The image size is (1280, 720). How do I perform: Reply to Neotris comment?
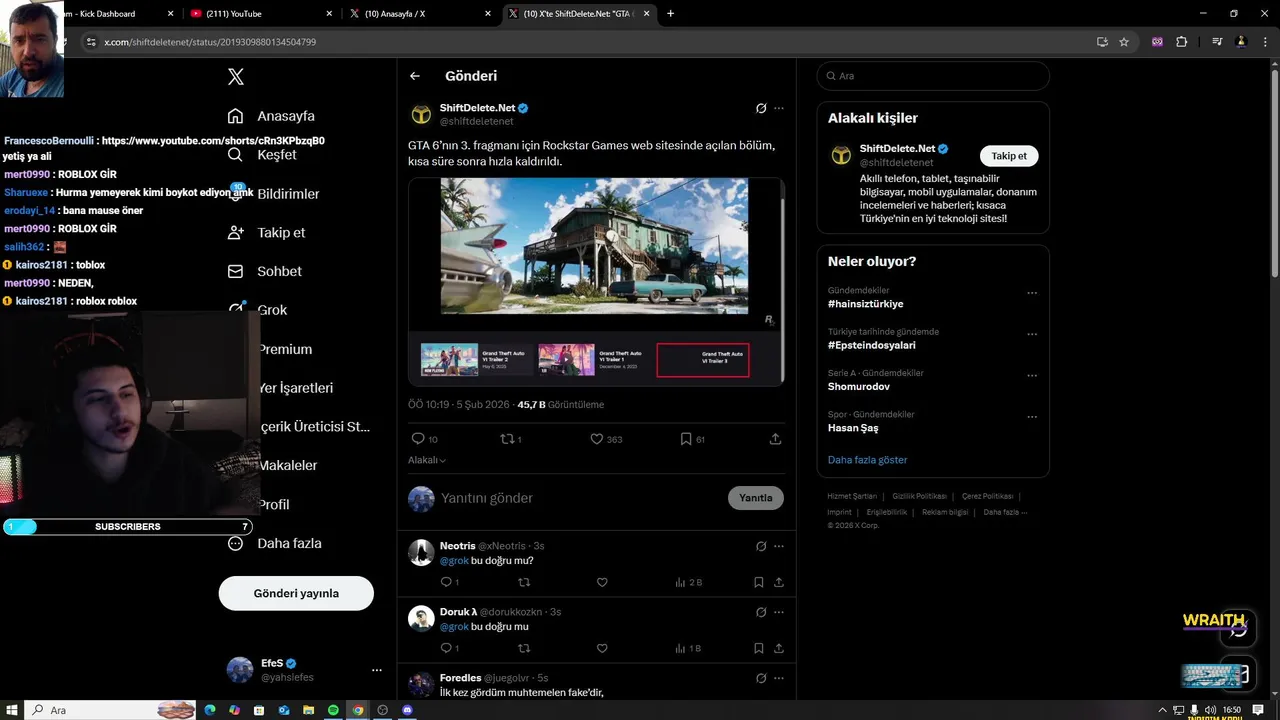coord(450,582)
